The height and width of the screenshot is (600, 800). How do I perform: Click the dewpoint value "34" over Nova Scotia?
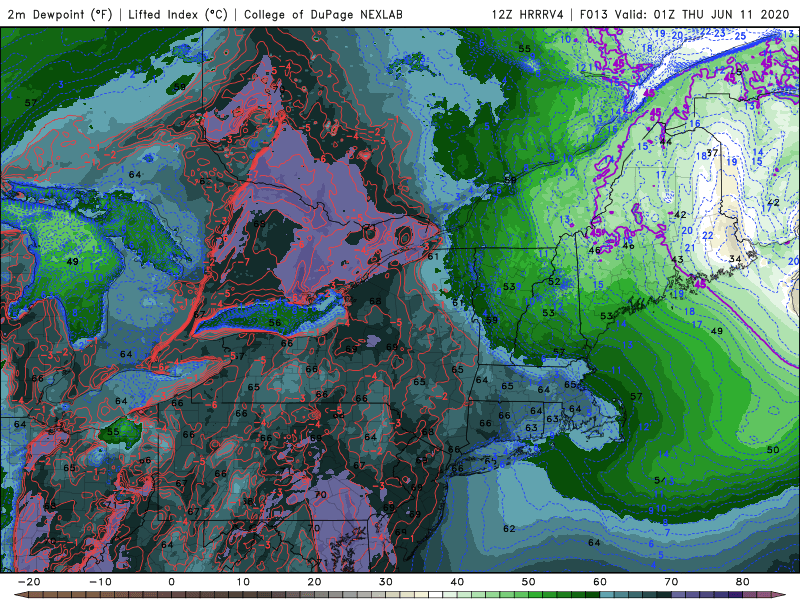735,259
